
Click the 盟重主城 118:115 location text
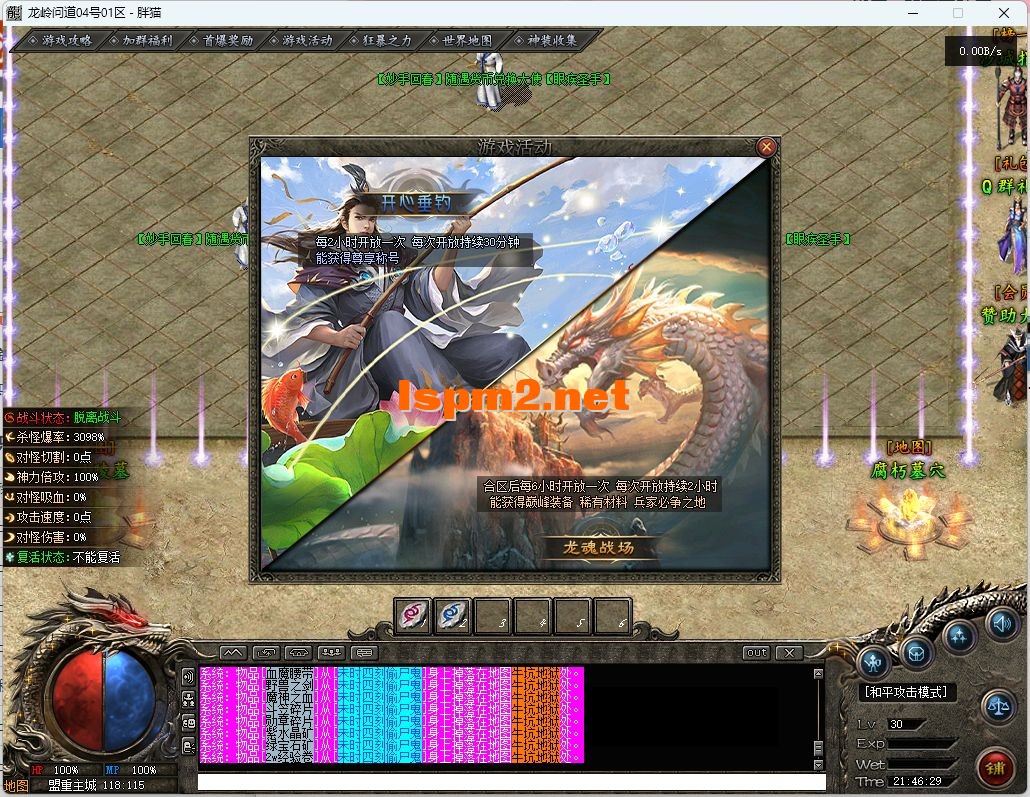[x=96, y=785]
